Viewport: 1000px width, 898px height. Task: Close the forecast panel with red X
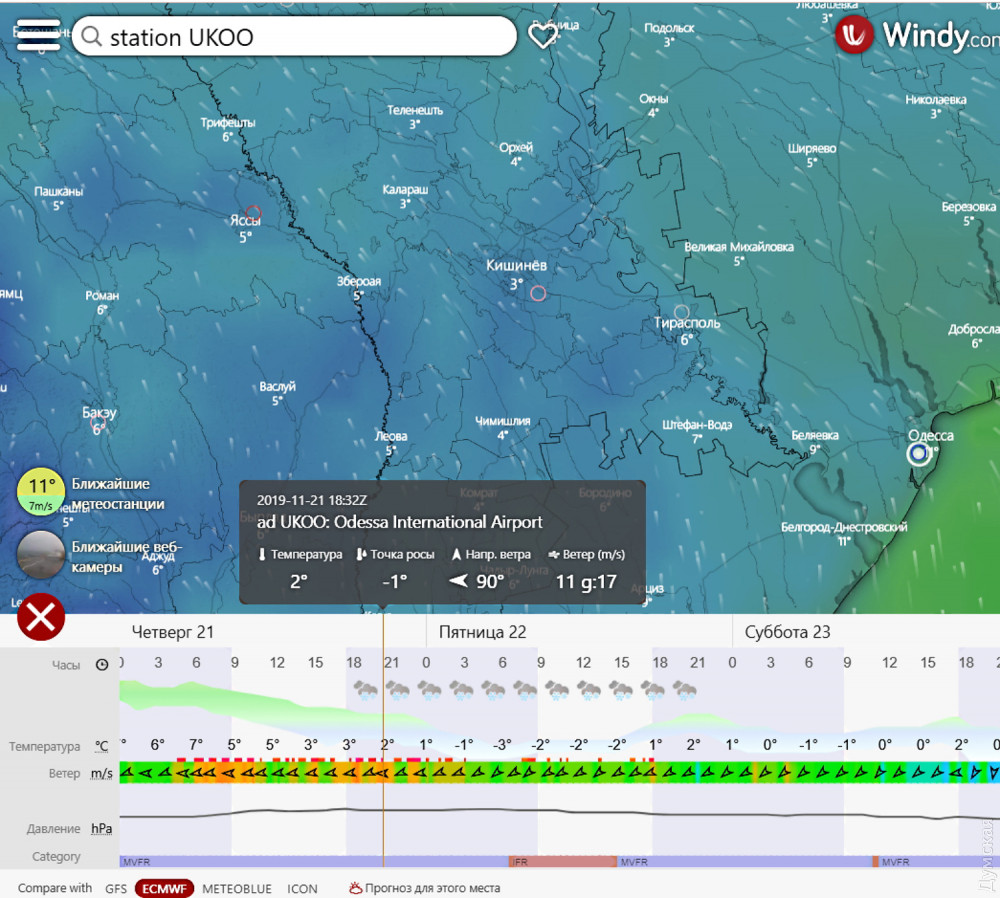click(x=41, y=617)
